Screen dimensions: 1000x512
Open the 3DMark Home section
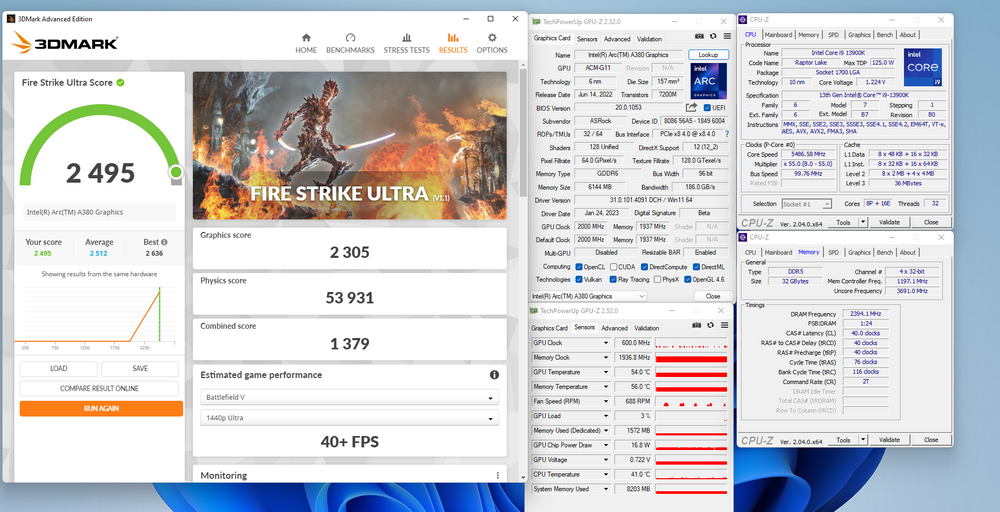(x=306, y=43)
